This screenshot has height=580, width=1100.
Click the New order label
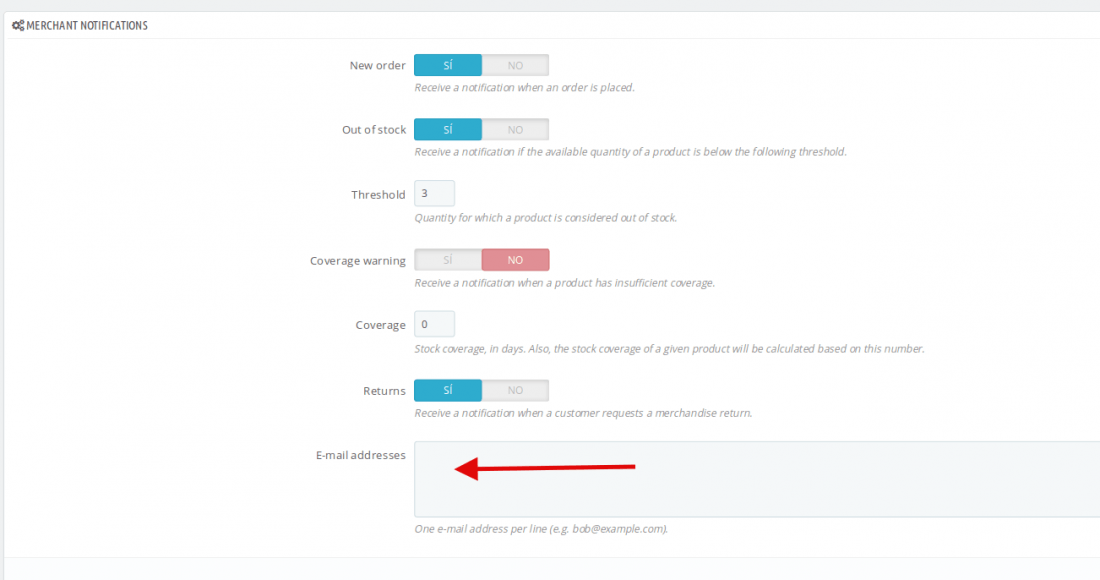tap(377, 65)
